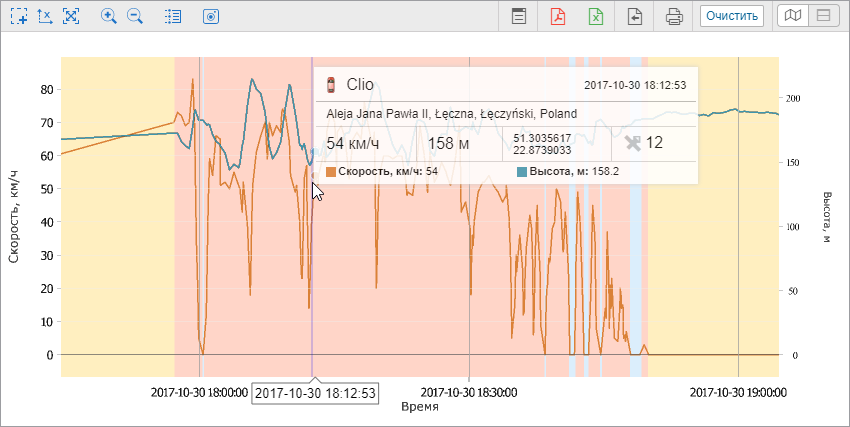
Task: Export the report to PDF
Action: point(557,16)
